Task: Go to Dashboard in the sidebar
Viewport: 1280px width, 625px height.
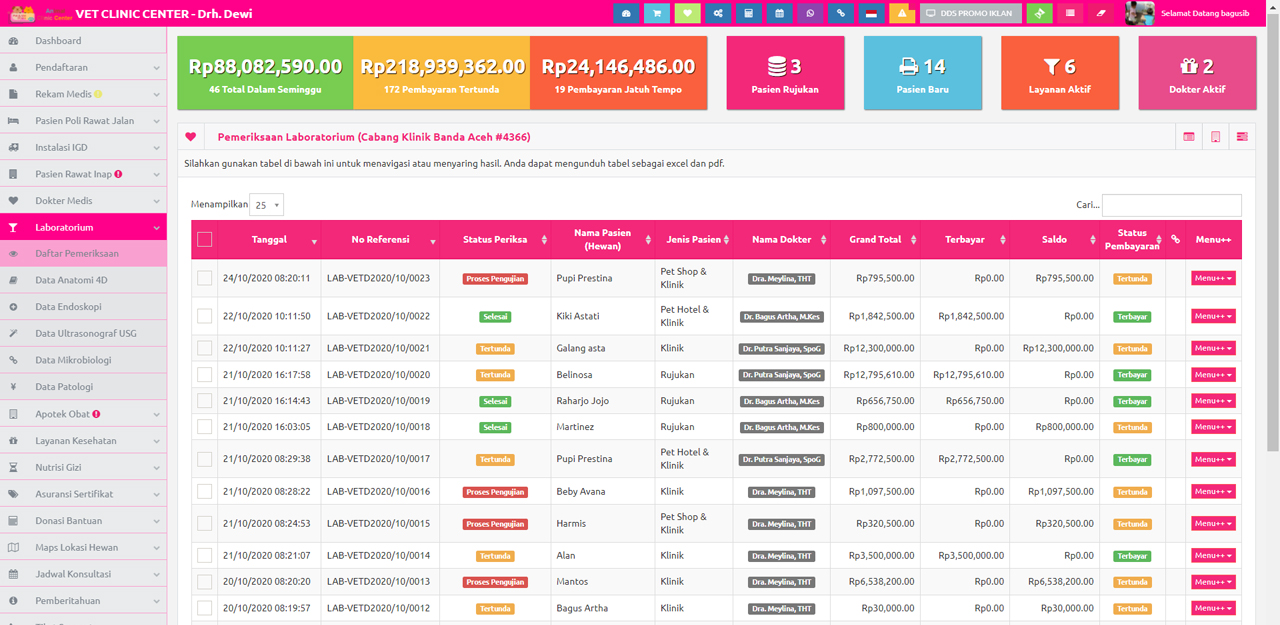Action: (x=58, y=41)
